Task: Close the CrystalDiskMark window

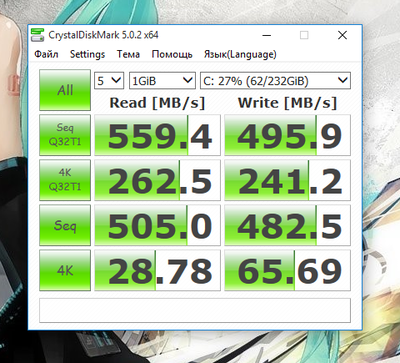Action: pos(342,35)
